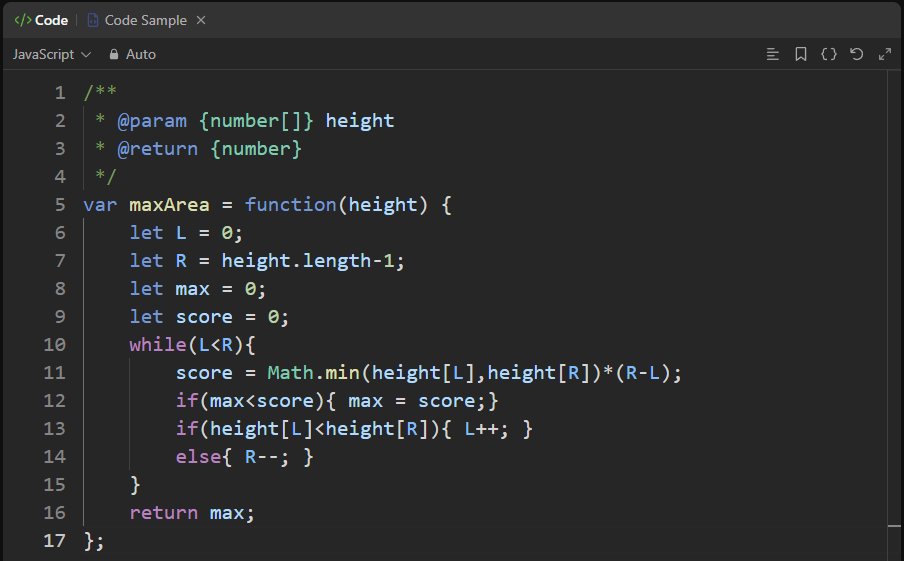
Task: Click the 'Math' word on line 11
Action: [x=291, y=372]
